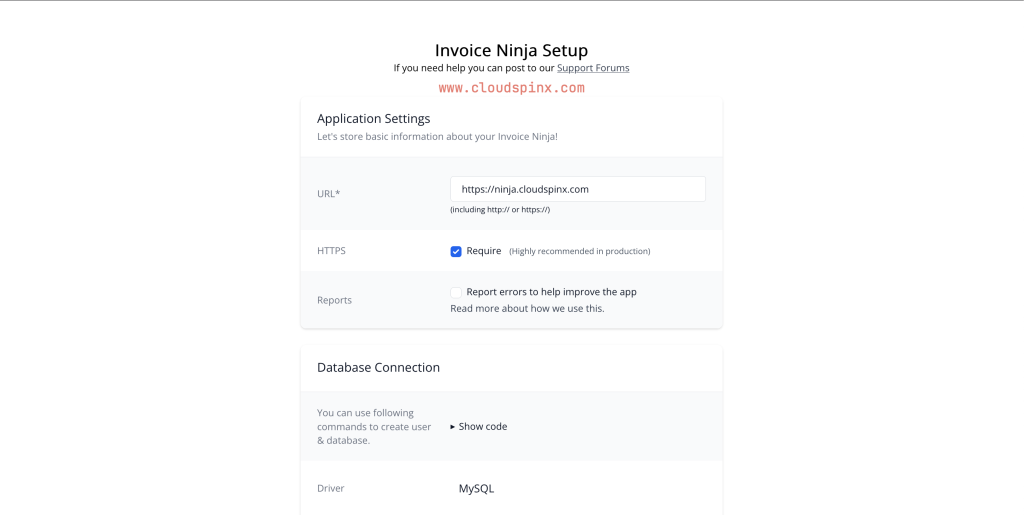Click the Require label text
The image size is (1024, 515).
484,251
